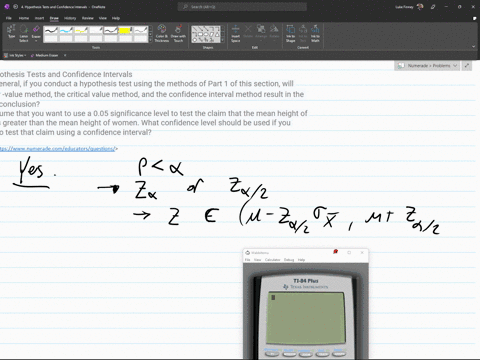Open Help menu in calculator window
The height and width of the screenshot is (360, 480).
coord(301,260)
